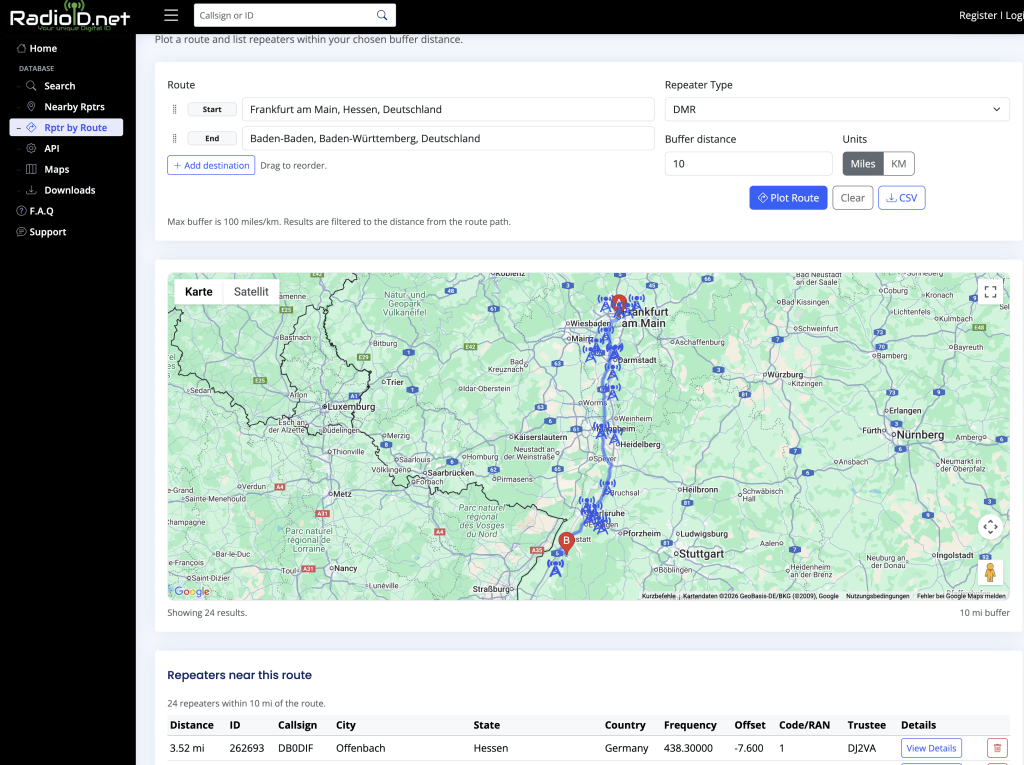Toggle map fullscreen view
The height and width of the screenshot is (765, 1024).
[x=990, y=292]
